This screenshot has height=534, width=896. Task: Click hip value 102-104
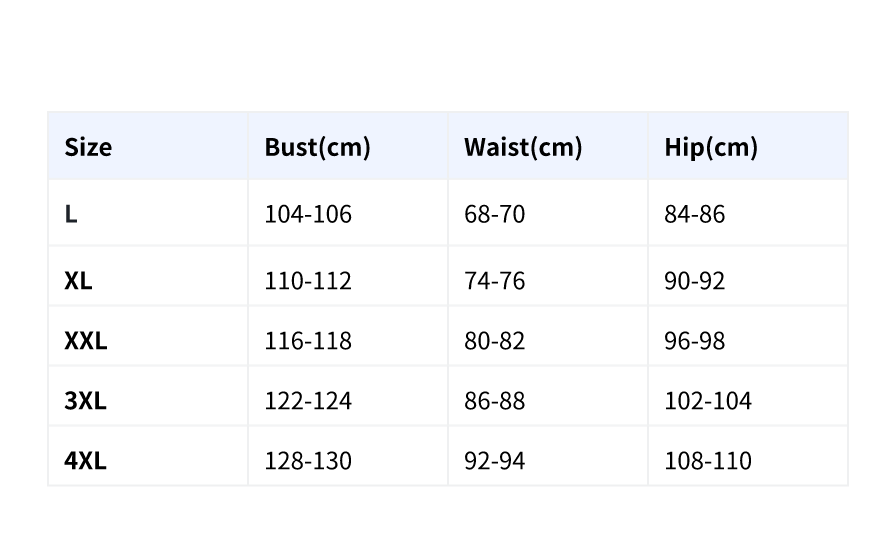click(708, 401)
